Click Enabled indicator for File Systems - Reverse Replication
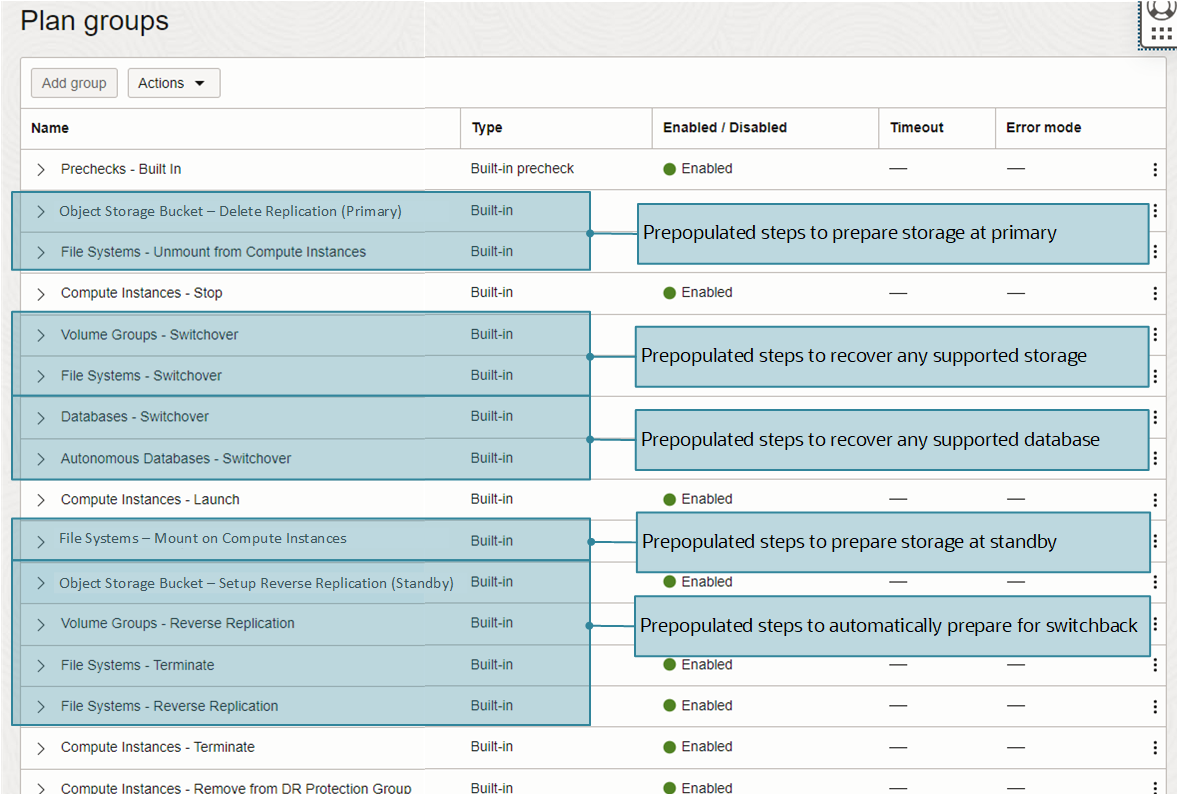This screenshot has height=795, width=1178. tap(698, 705)
